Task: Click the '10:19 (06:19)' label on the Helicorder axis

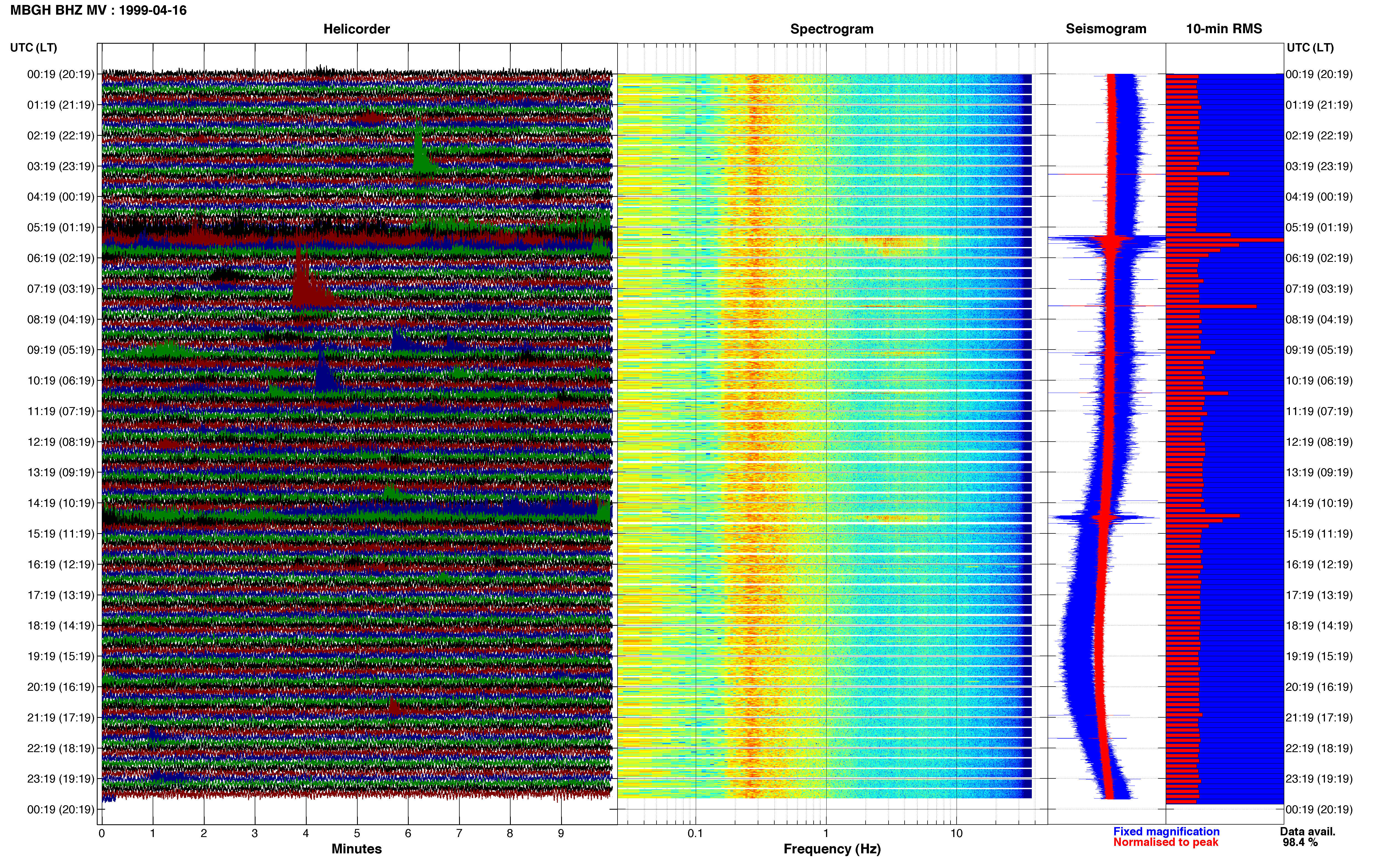Action: (61, 380)
